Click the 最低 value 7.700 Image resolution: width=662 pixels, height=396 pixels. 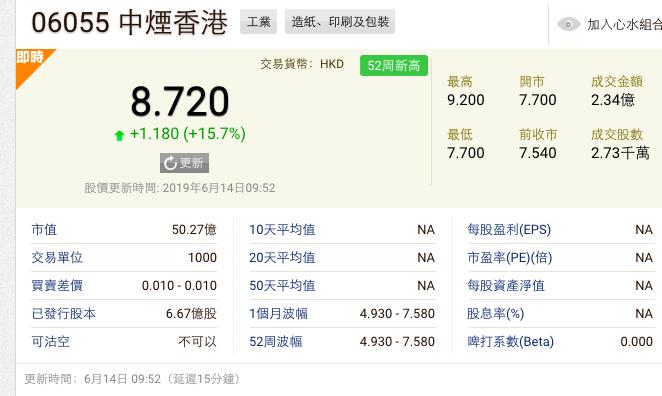pyautogui.click(x=466, y=153)
